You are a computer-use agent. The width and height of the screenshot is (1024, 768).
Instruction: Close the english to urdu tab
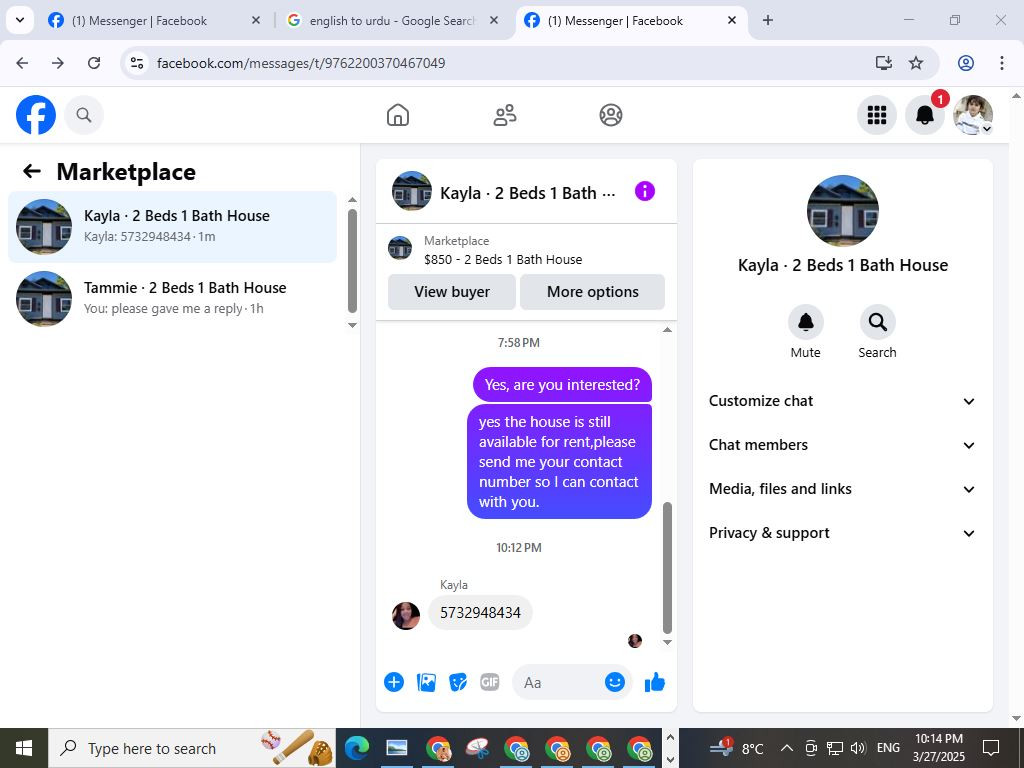point(494,21)
